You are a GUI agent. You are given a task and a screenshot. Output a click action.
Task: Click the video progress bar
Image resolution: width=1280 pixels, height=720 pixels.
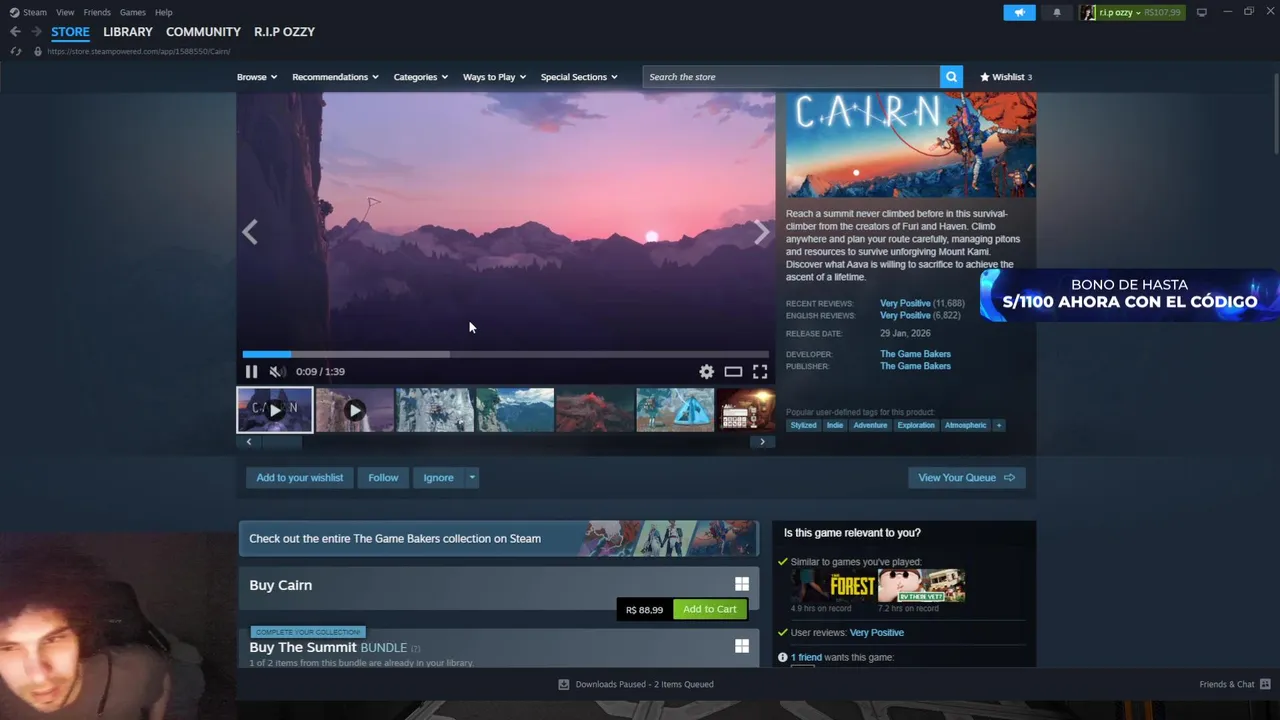pyautogui.click(x=505, y=354)
